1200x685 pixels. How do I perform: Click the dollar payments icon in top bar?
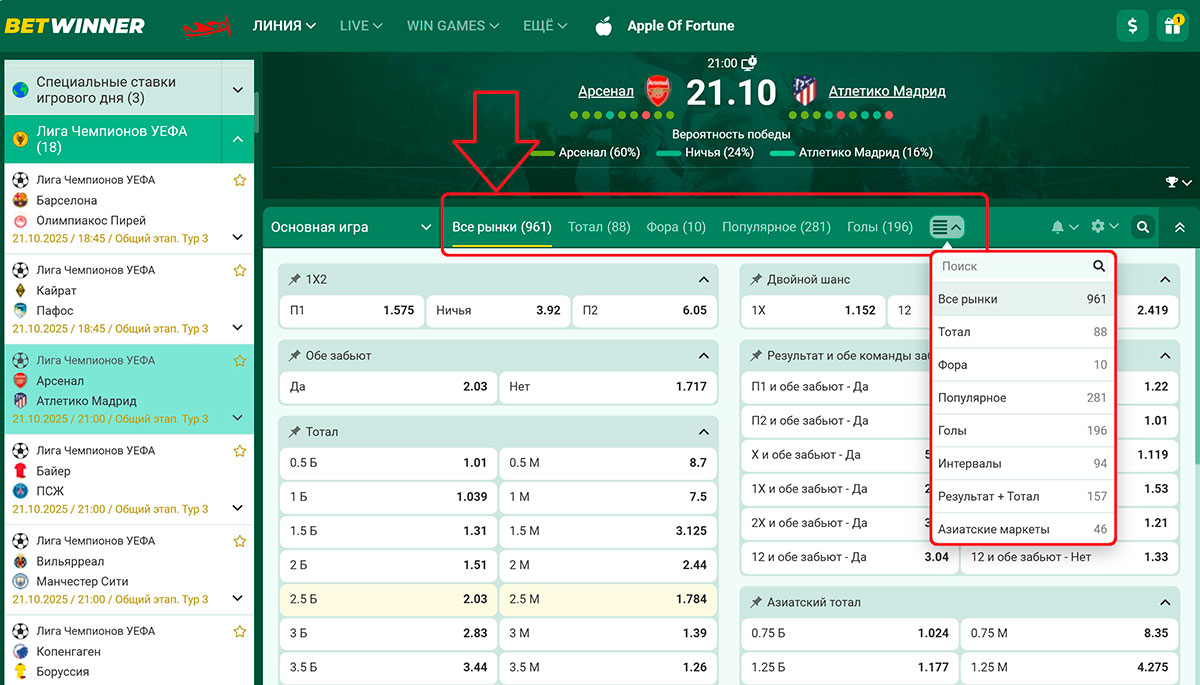click(x=1132, y=24)
